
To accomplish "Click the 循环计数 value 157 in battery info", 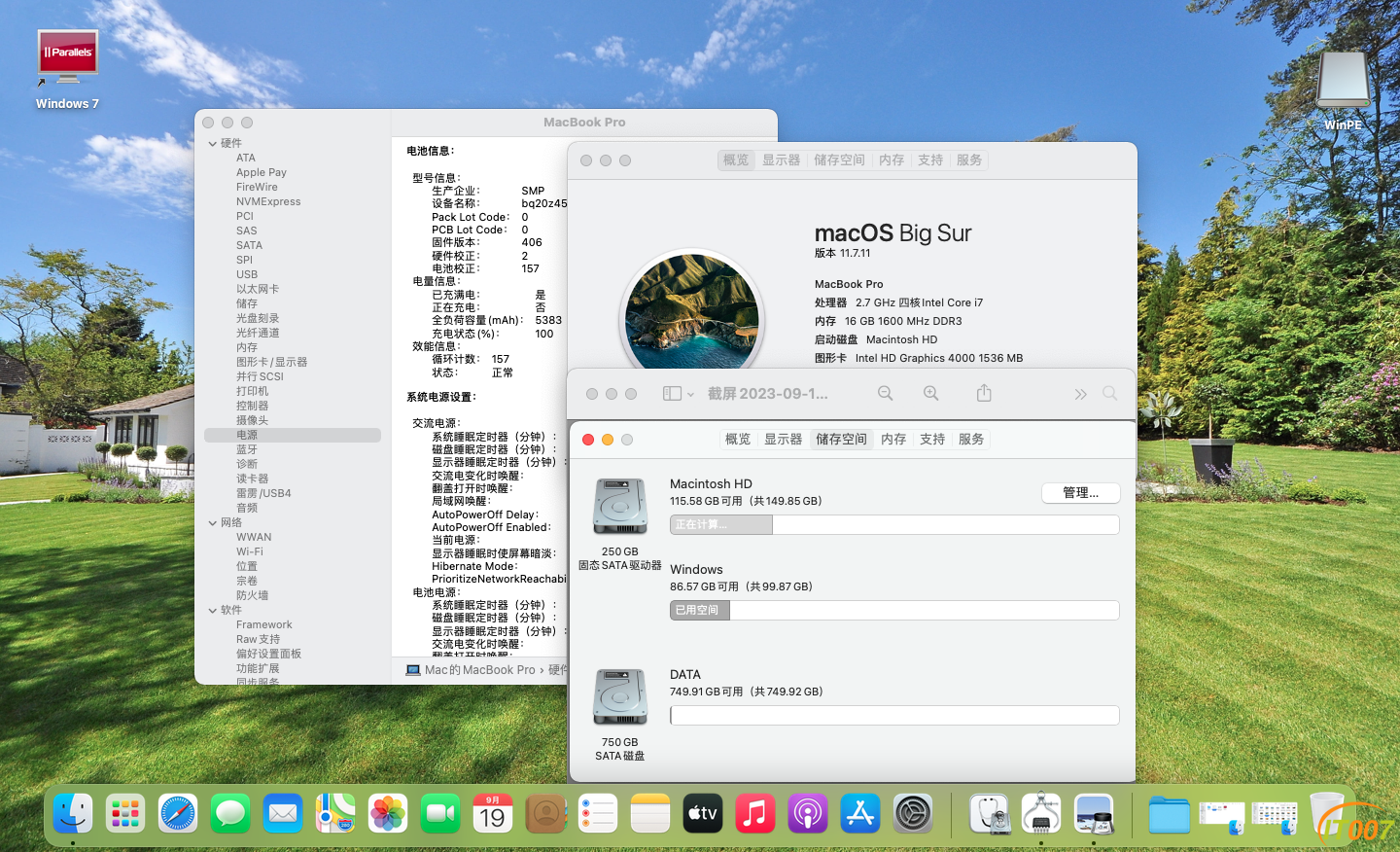I will click(x=501, y=360).
